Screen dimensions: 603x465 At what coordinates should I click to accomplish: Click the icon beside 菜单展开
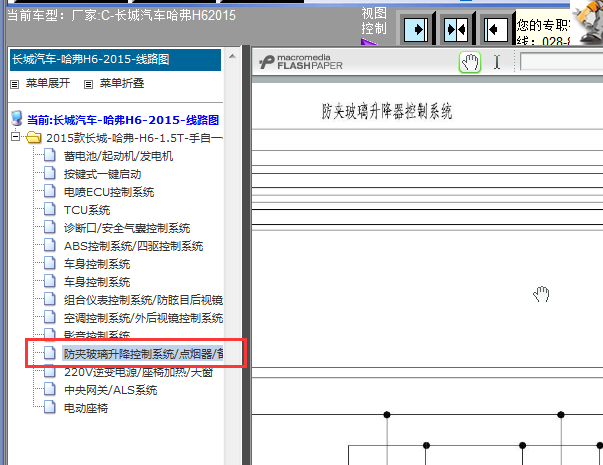15,84
